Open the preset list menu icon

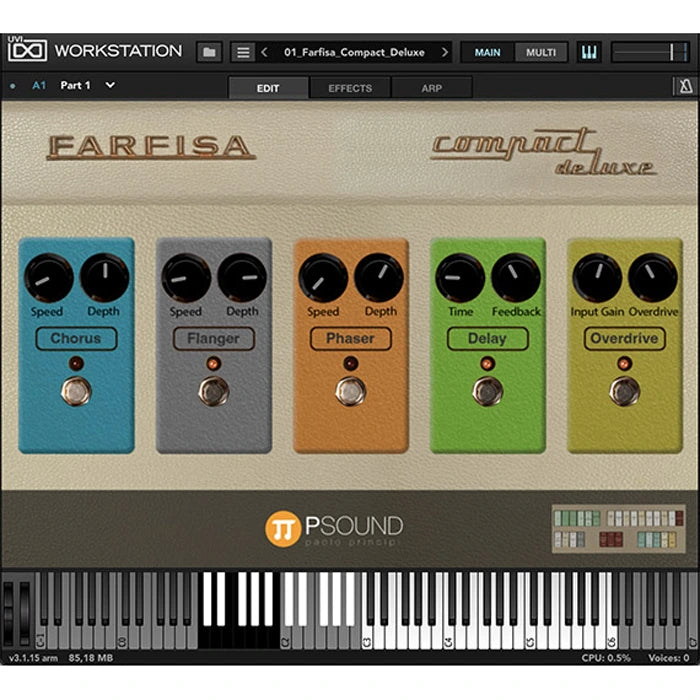[243, 52]
